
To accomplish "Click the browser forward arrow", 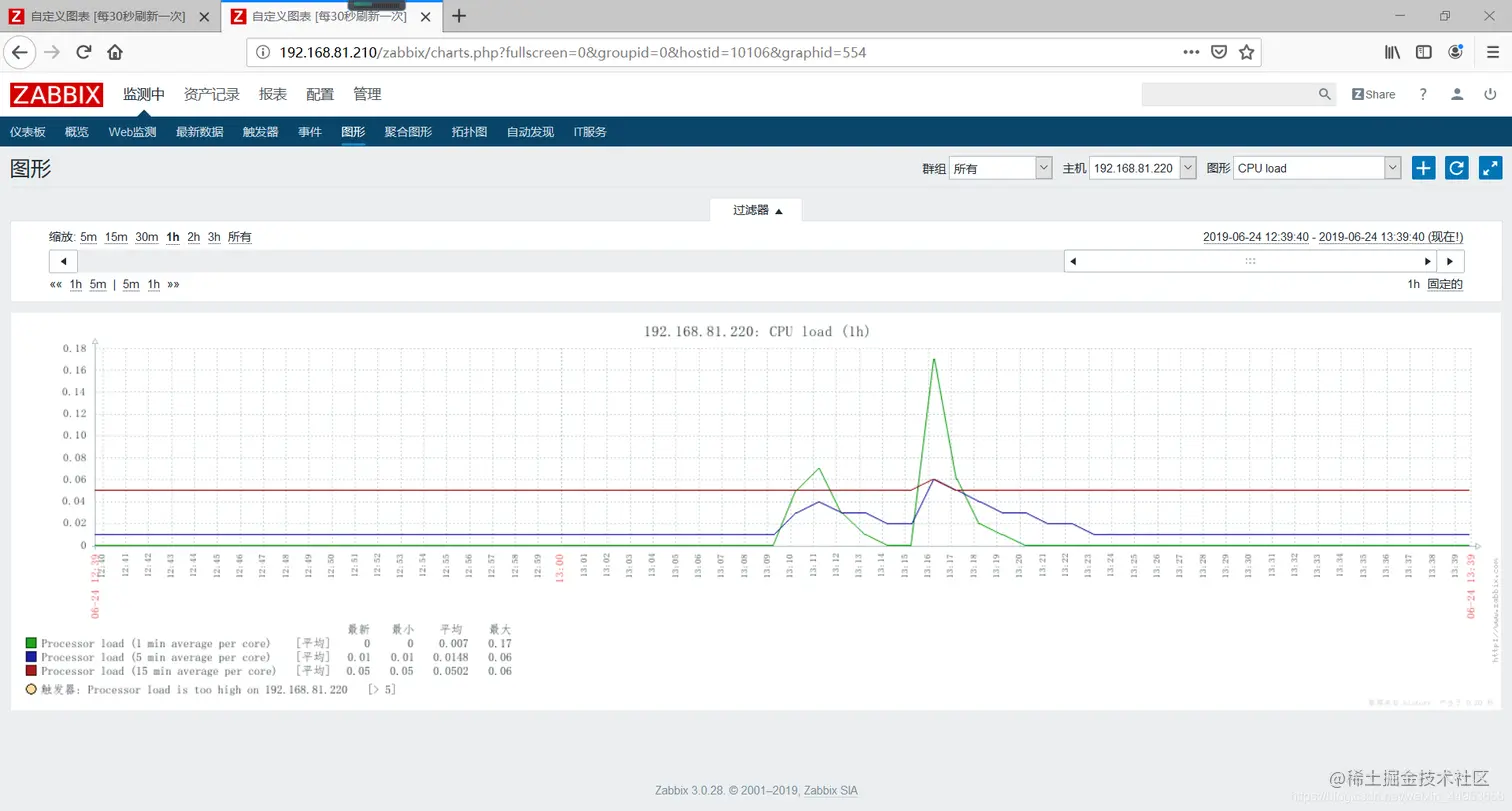I will tap(52, 52).
